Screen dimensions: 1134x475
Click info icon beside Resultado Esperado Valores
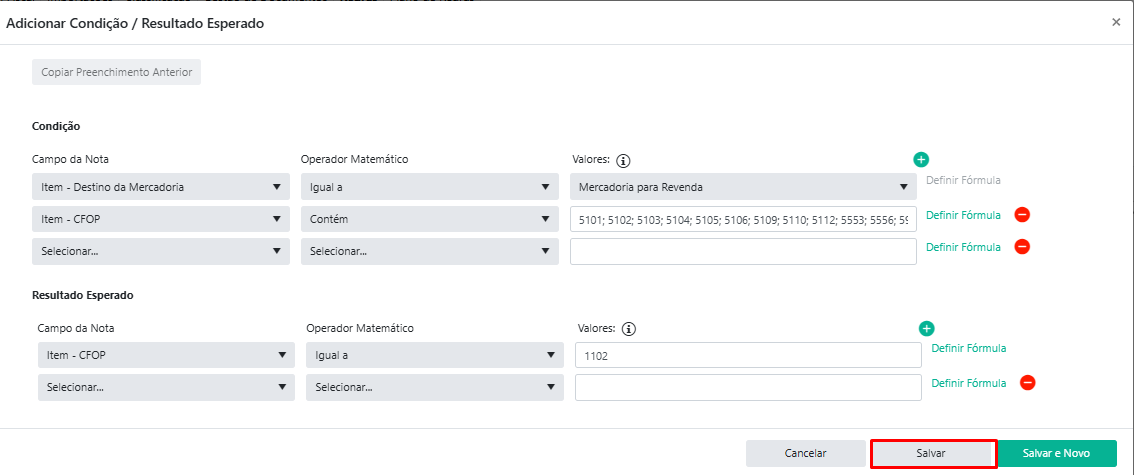tap(629, 329)
